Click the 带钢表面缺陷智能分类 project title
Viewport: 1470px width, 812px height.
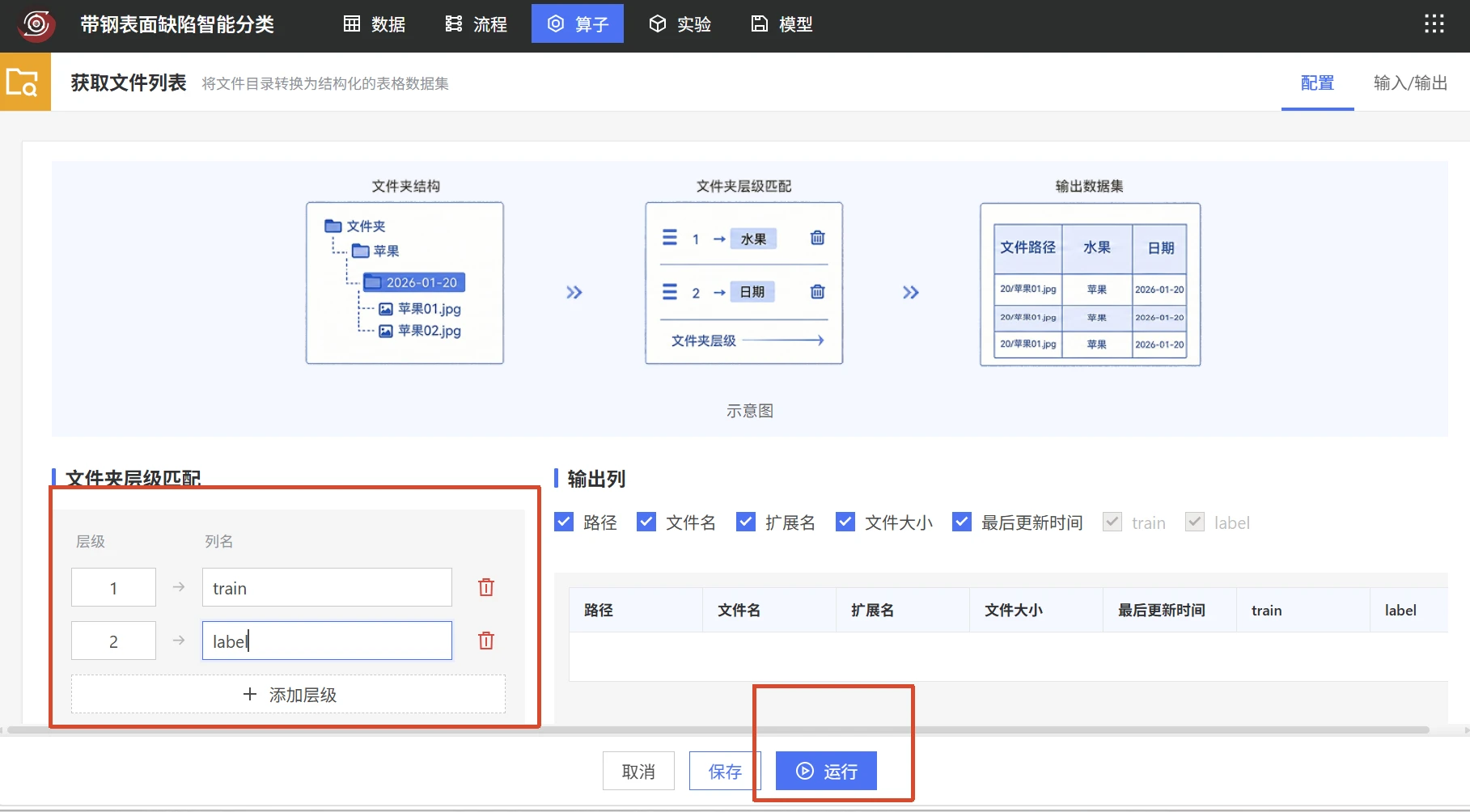(x=177, y=24)
